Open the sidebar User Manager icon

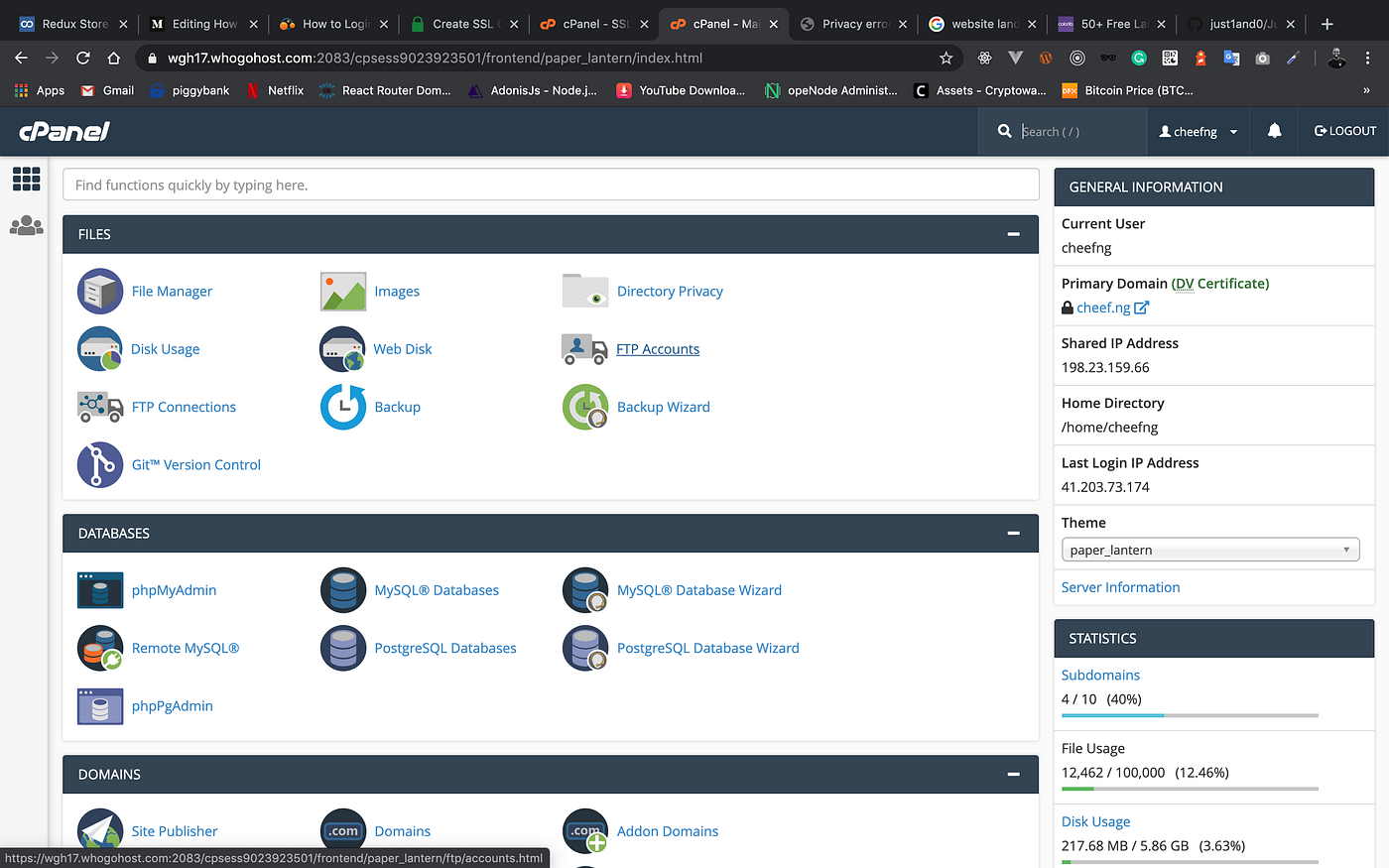[27, 226]
